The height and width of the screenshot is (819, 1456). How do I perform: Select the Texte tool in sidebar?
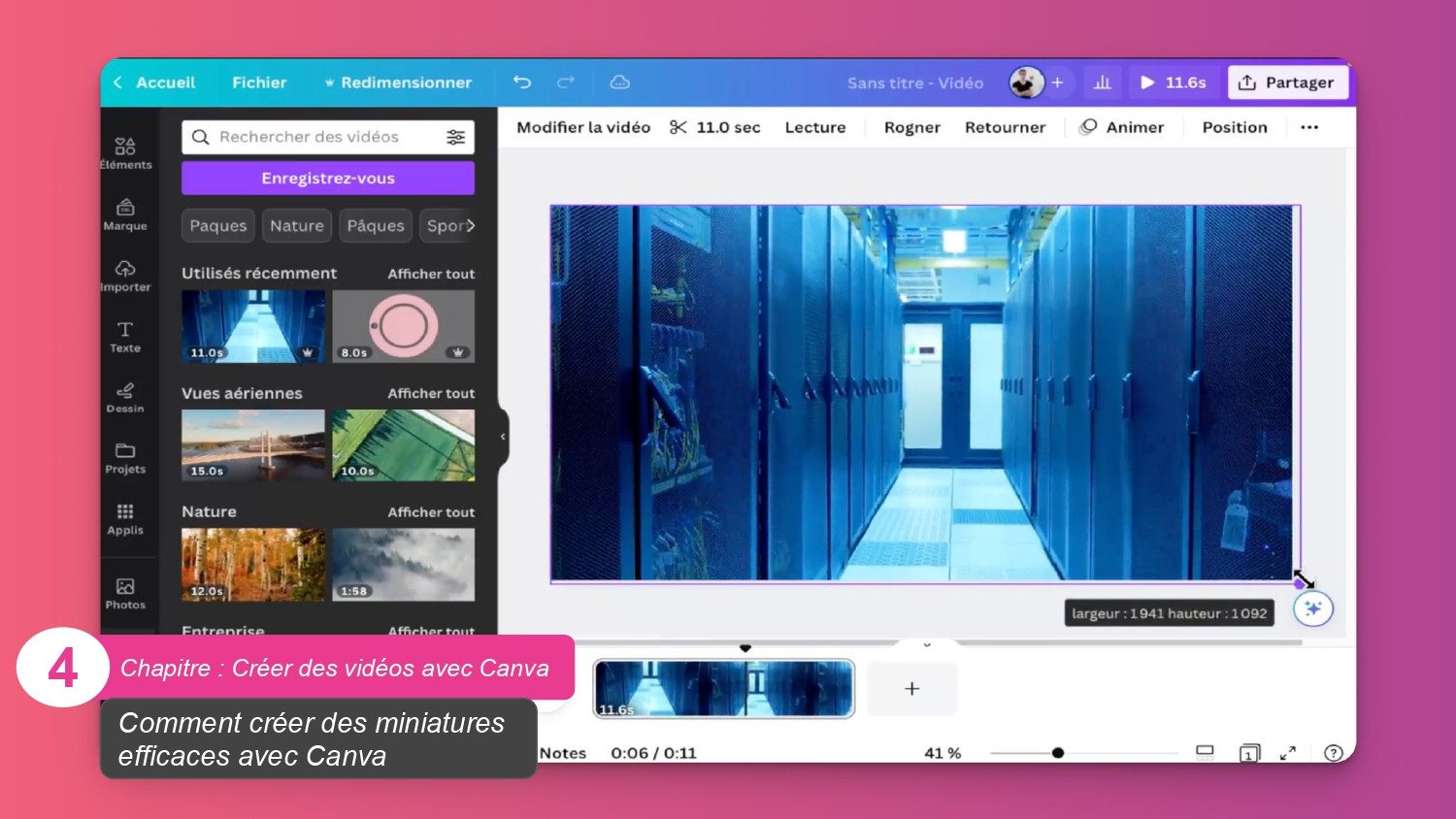[x=125, y=337]
